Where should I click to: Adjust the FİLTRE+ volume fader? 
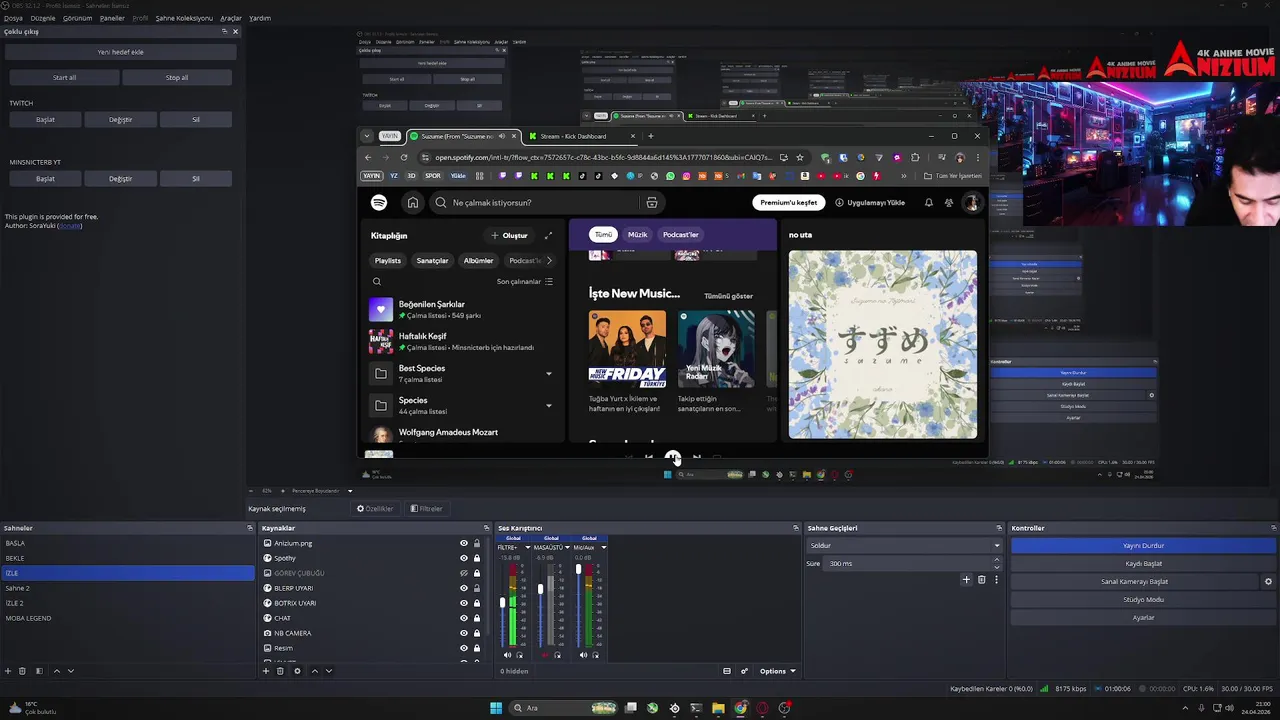point(503,604)
